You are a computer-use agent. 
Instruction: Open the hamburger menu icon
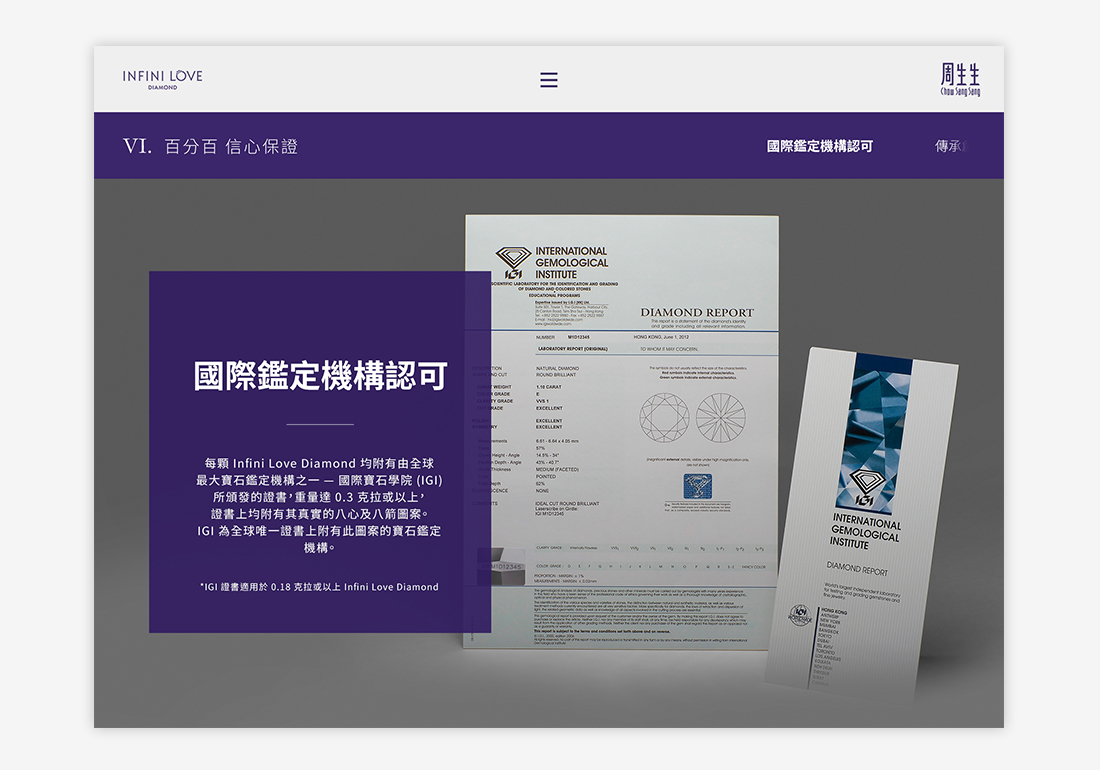pos(549,80)
